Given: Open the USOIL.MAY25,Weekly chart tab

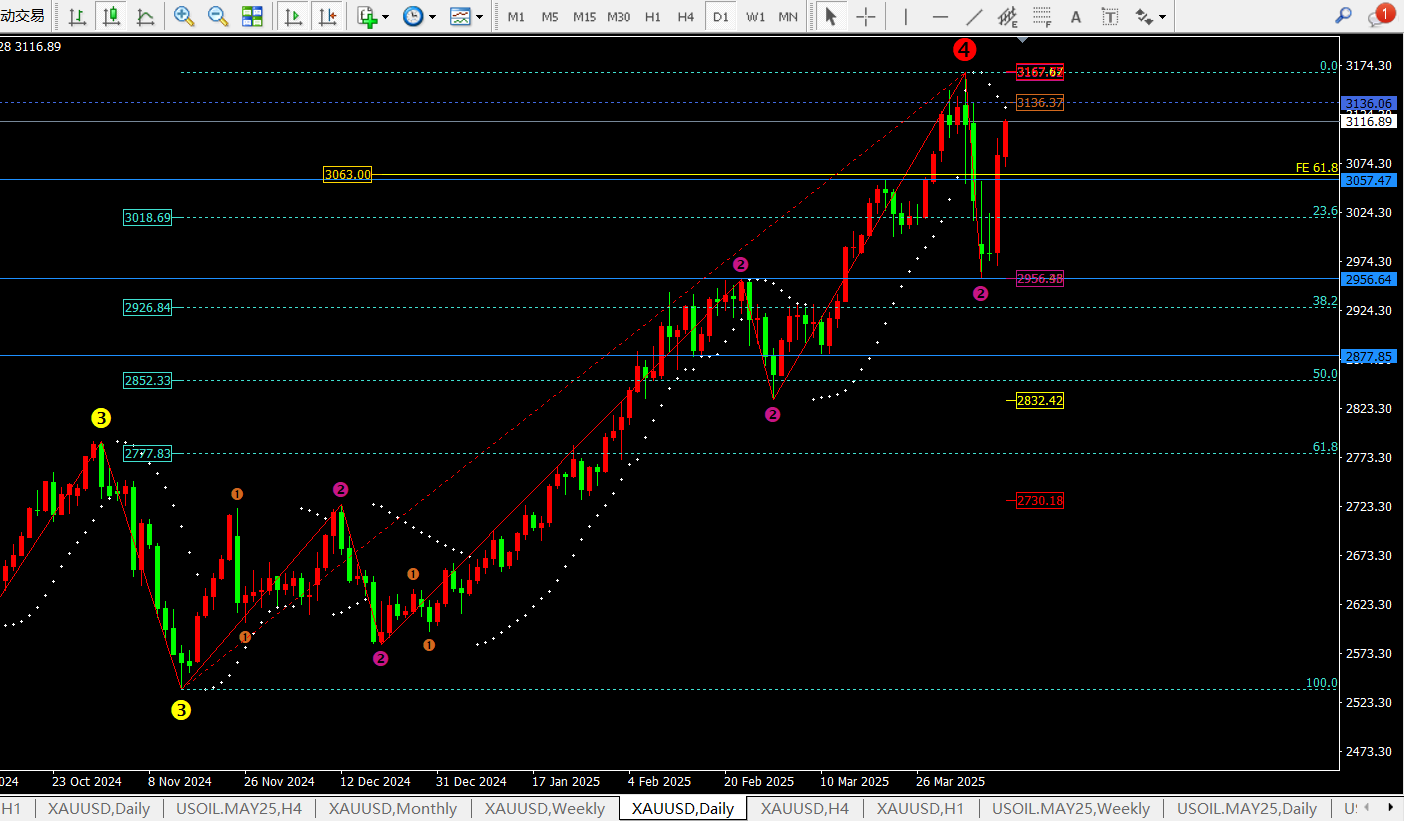Looking at the screenshot, I should pos(1070,808).
